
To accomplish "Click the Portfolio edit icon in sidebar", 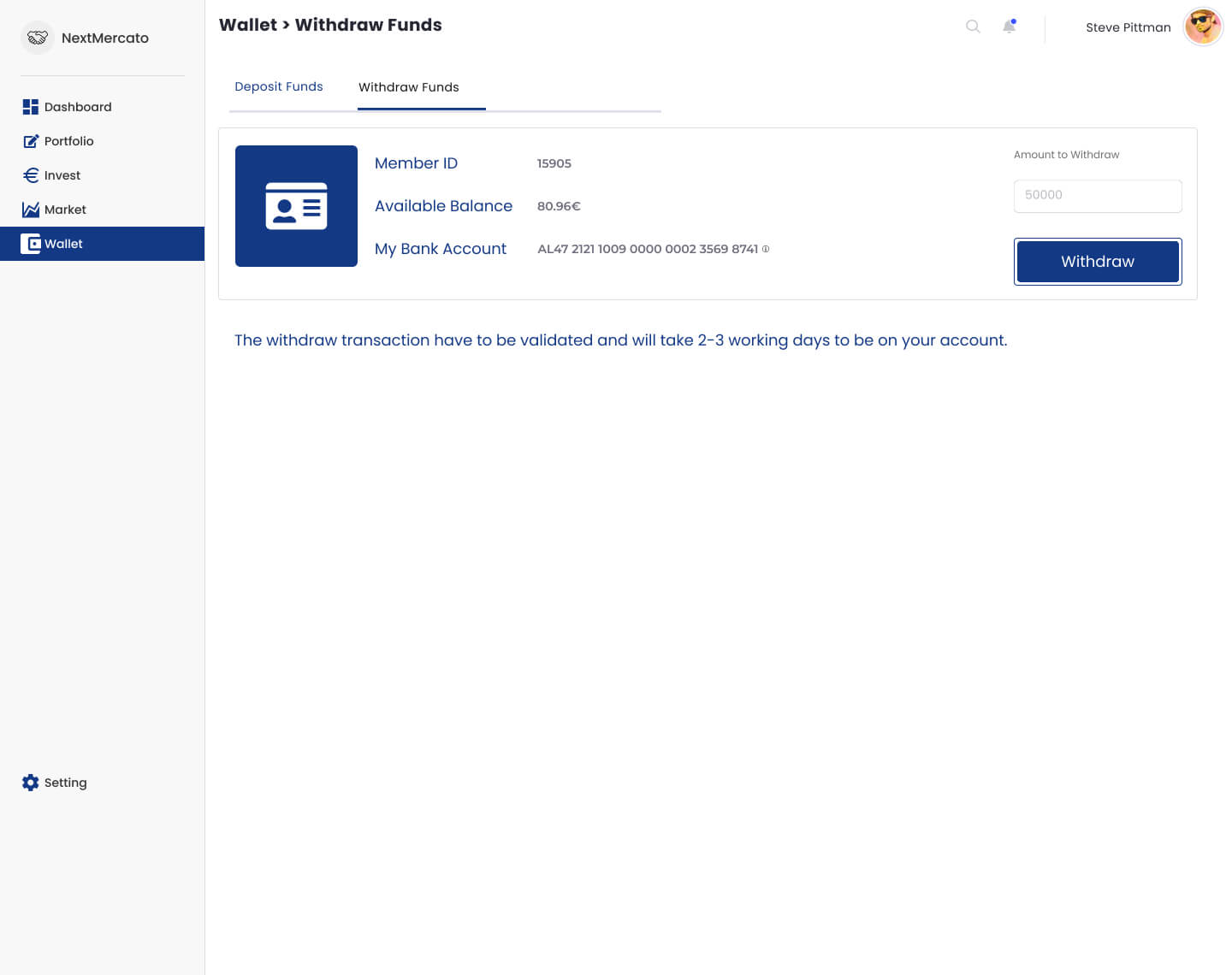I will click(x=31, y=141).
